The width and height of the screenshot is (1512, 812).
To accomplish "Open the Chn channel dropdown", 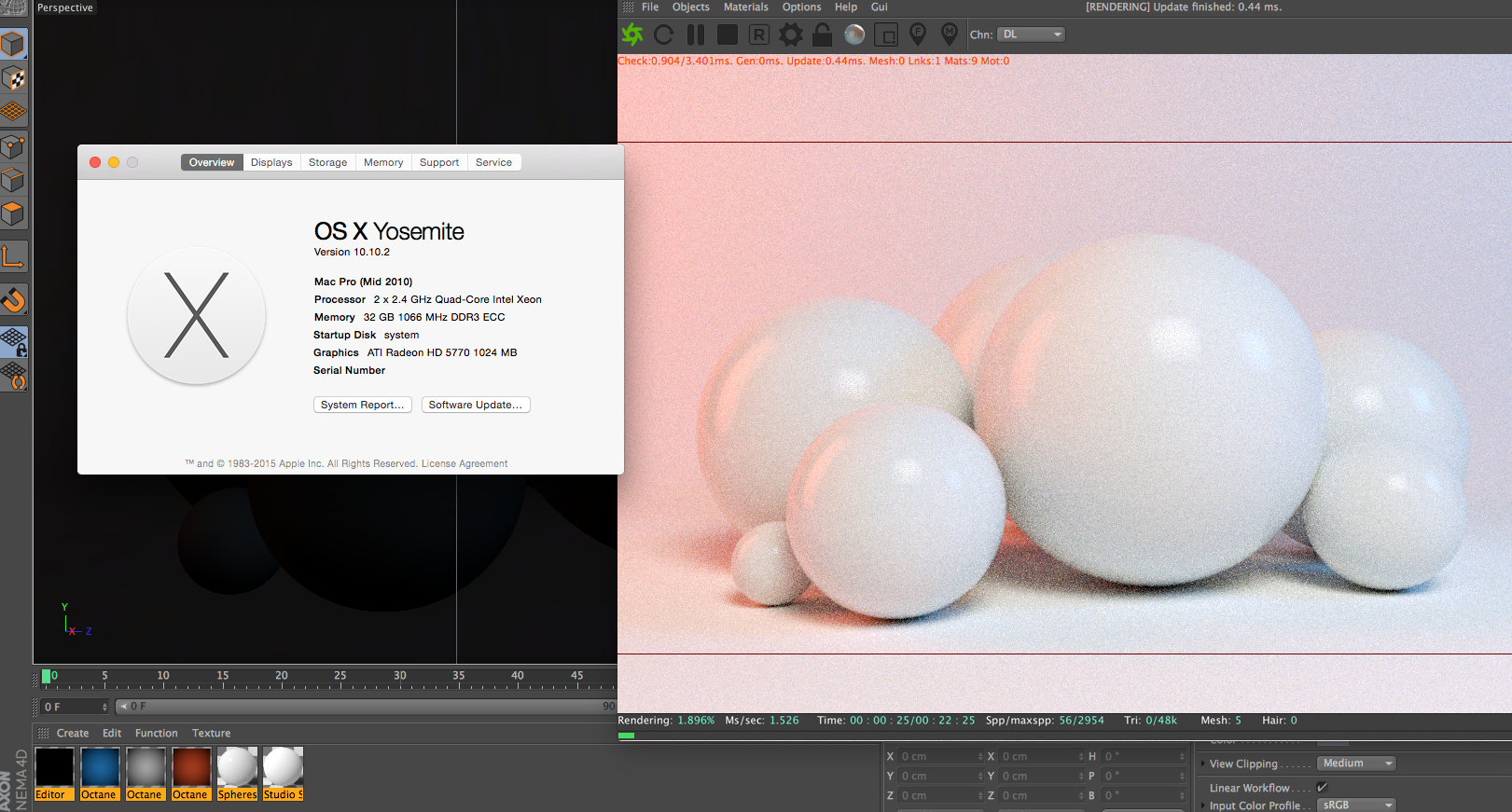I will click(1031, 34).
